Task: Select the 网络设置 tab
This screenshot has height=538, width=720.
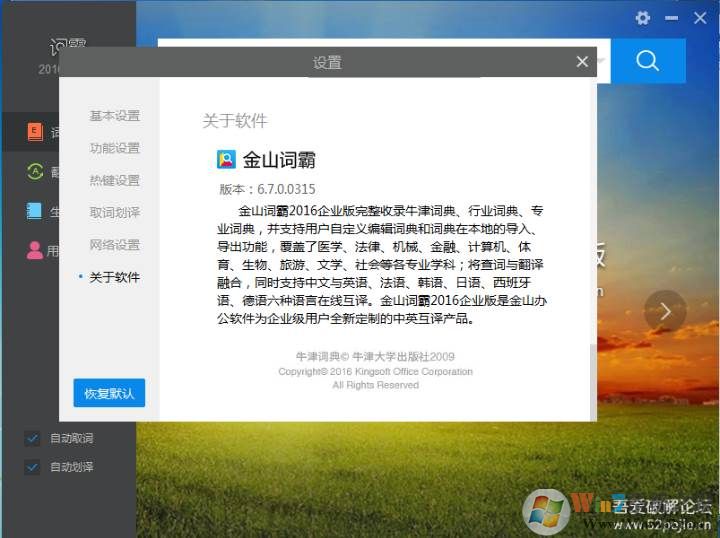Action: pyautogui.click(x=114, y=245)
